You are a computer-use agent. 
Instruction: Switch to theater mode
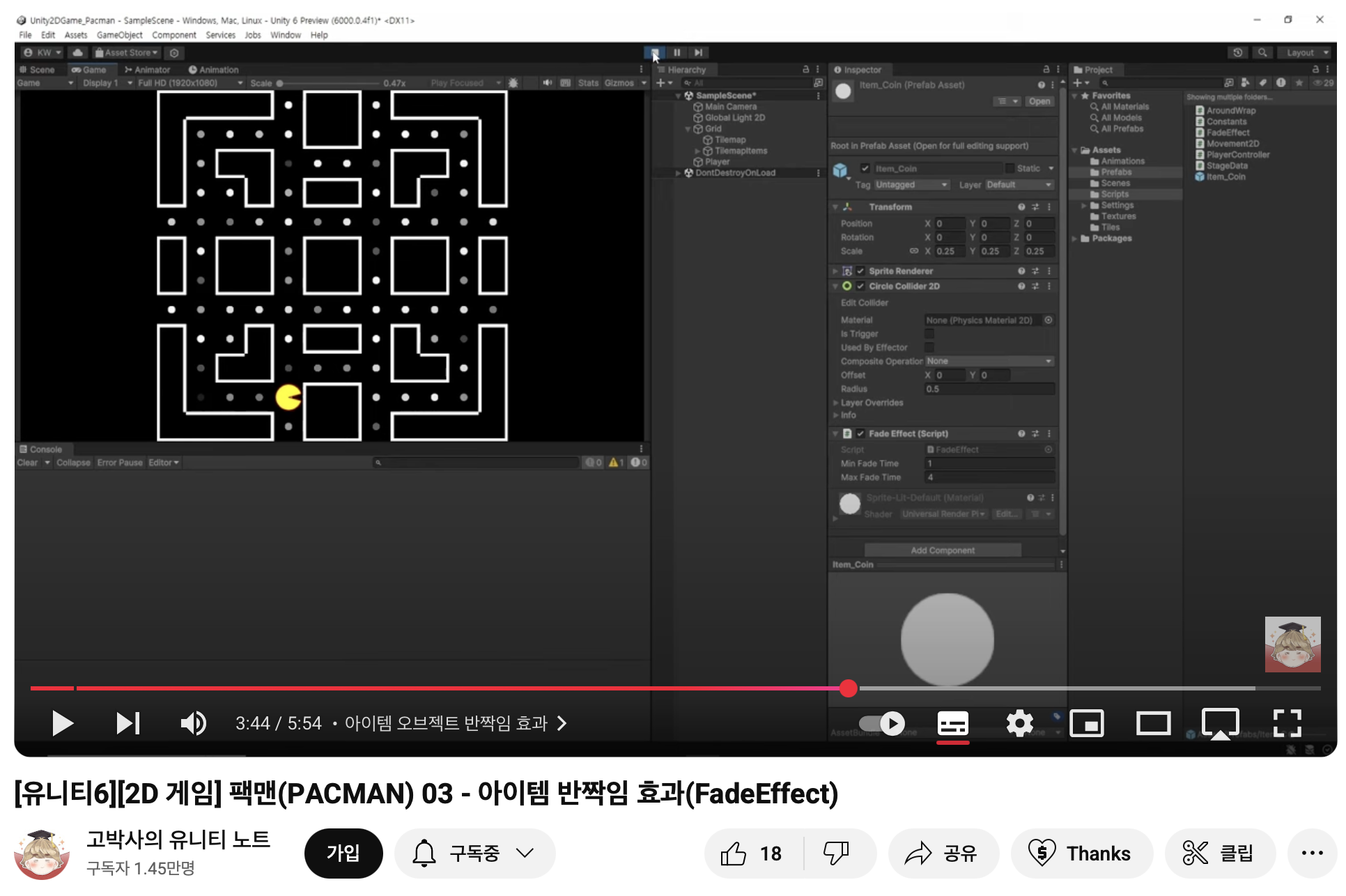point(1153,723)
